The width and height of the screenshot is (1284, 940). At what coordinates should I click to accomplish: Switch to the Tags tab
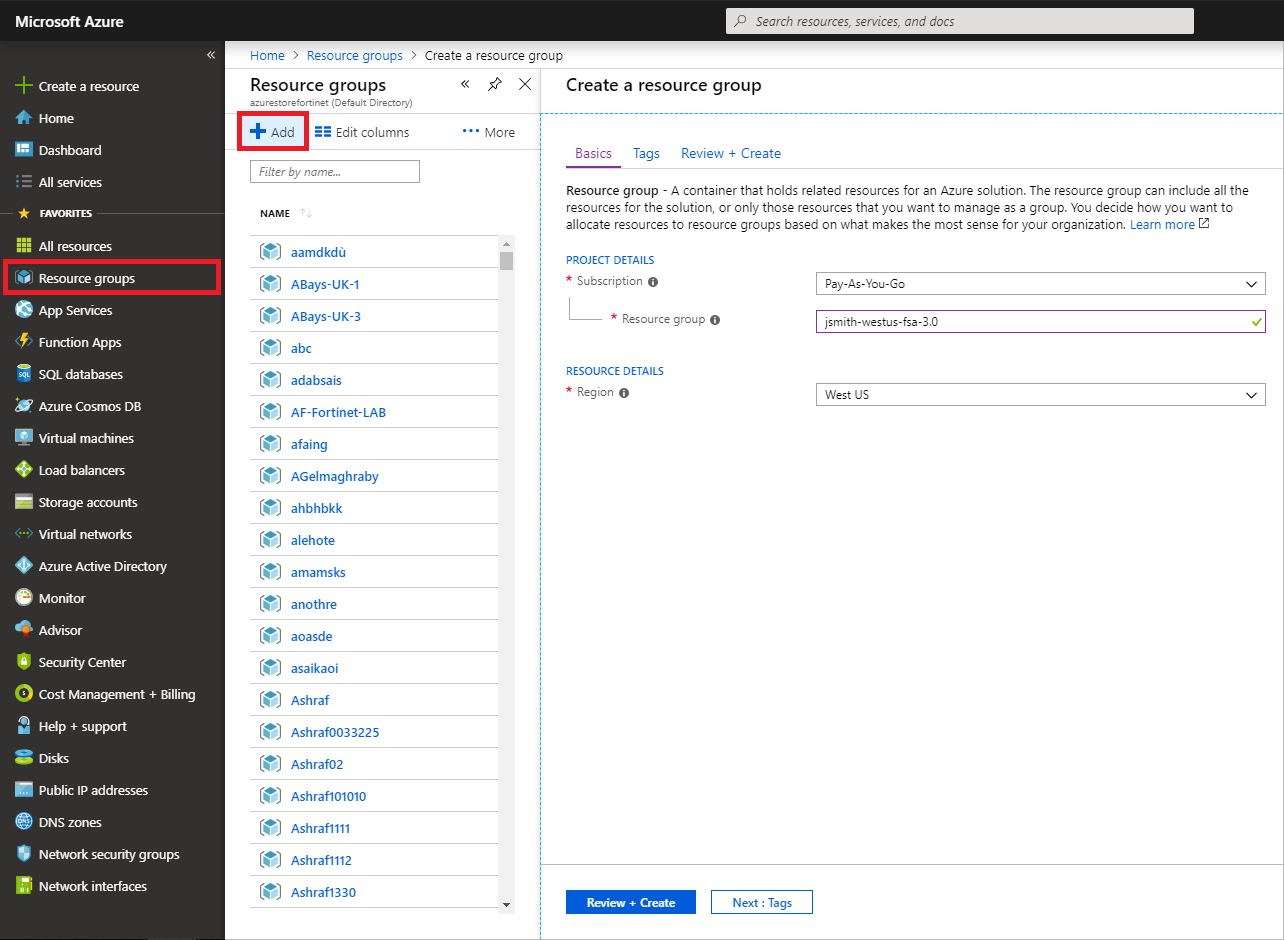coord(645,153)
